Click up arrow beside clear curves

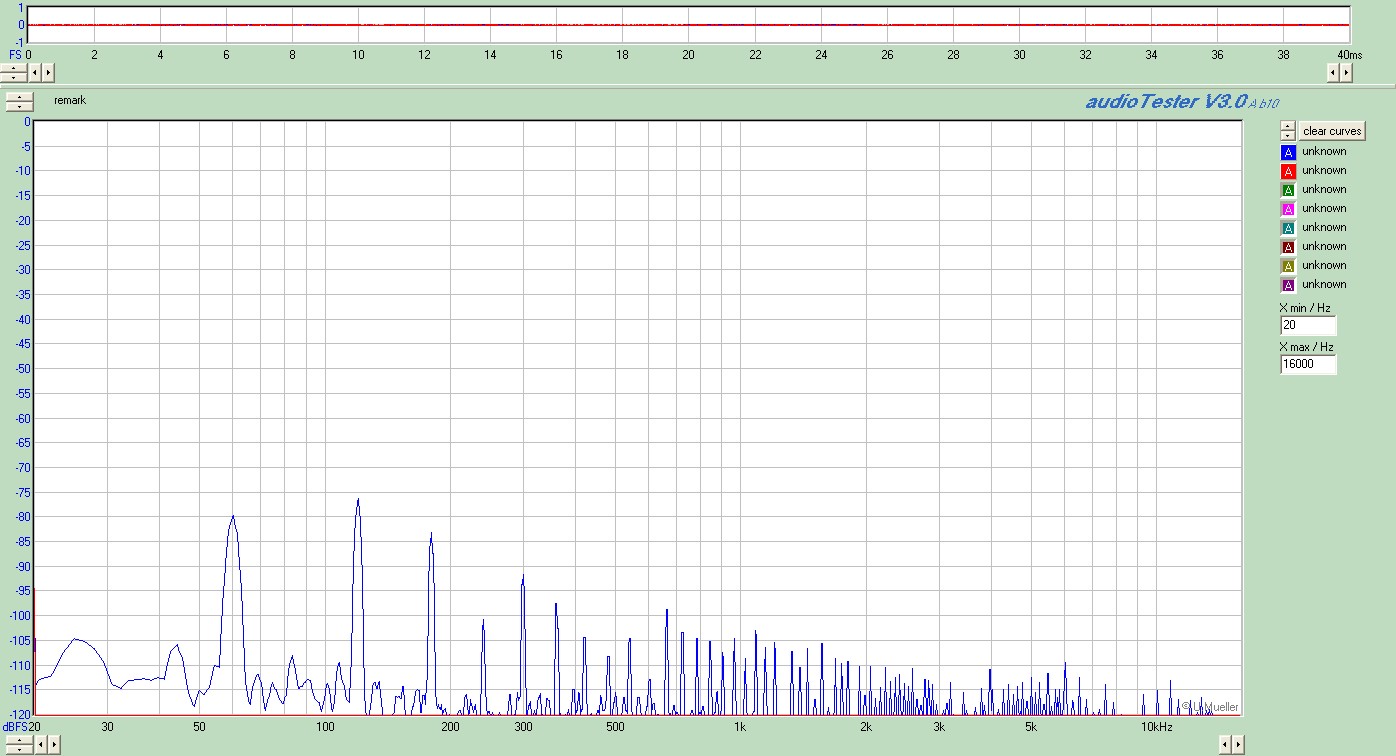1287,127
